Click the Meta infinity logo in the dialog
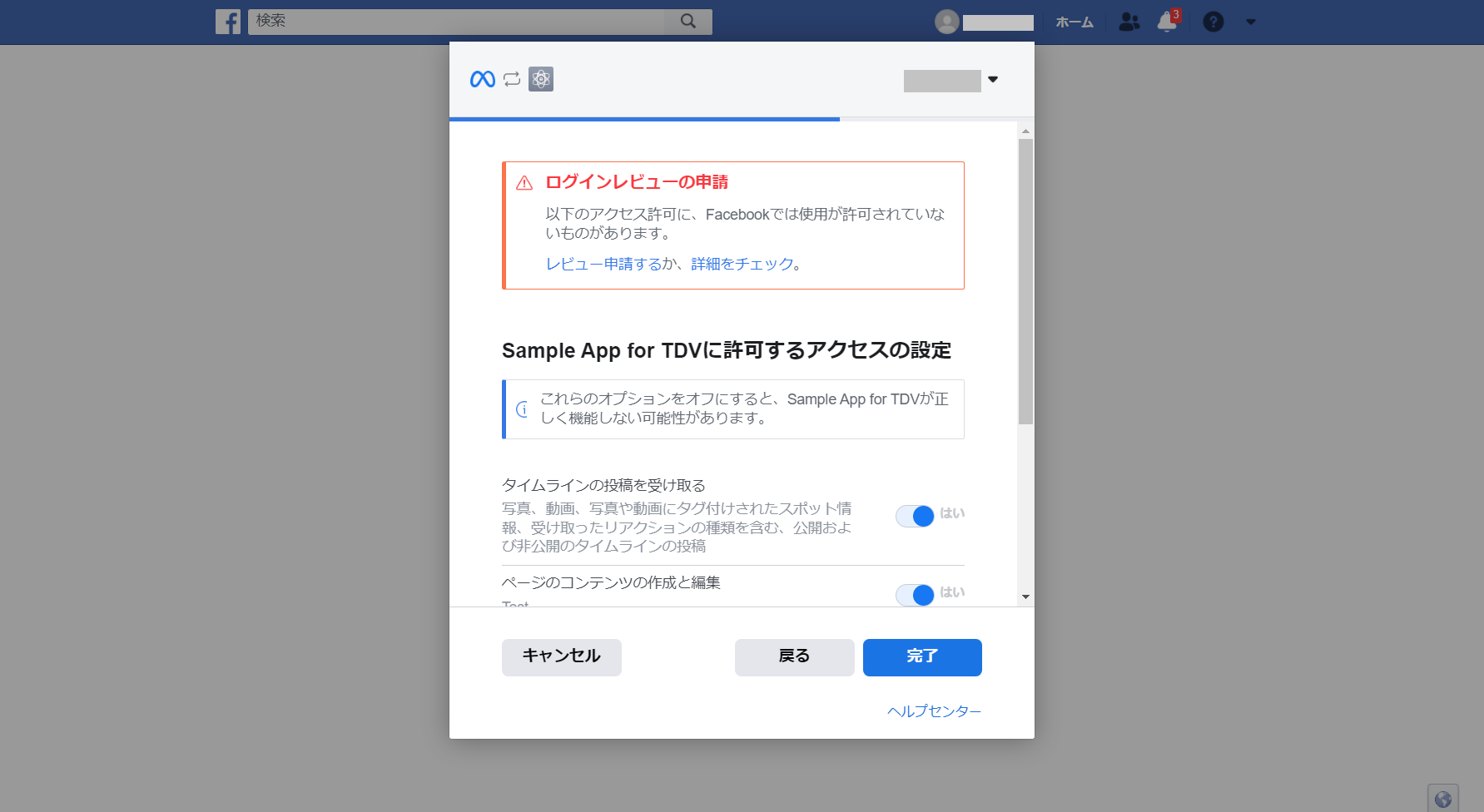The height and width of the screenshot is (812, 1484). pyautogui.click(x=483, y=79)
